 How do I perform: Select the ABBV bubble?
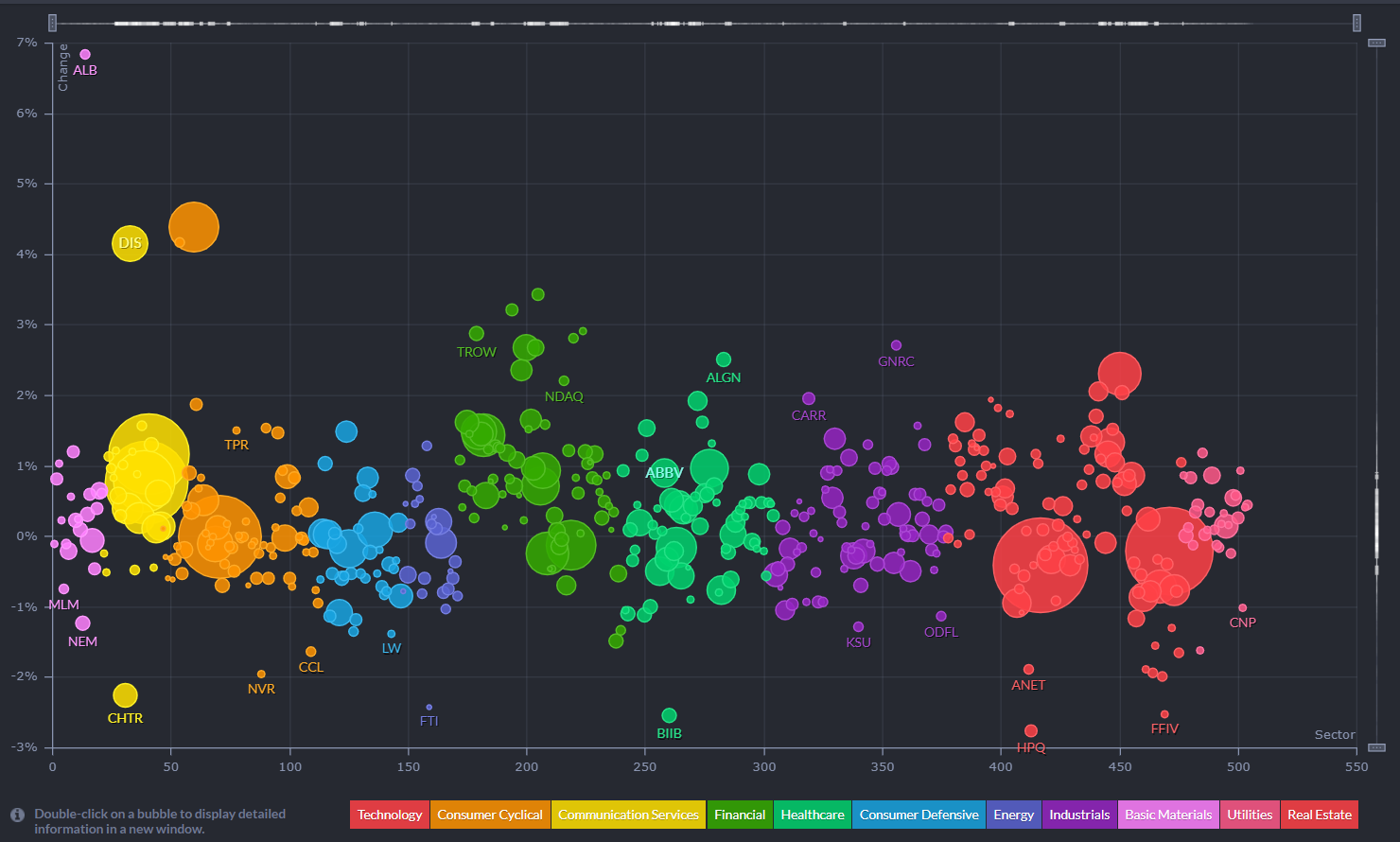coord(665,472)
